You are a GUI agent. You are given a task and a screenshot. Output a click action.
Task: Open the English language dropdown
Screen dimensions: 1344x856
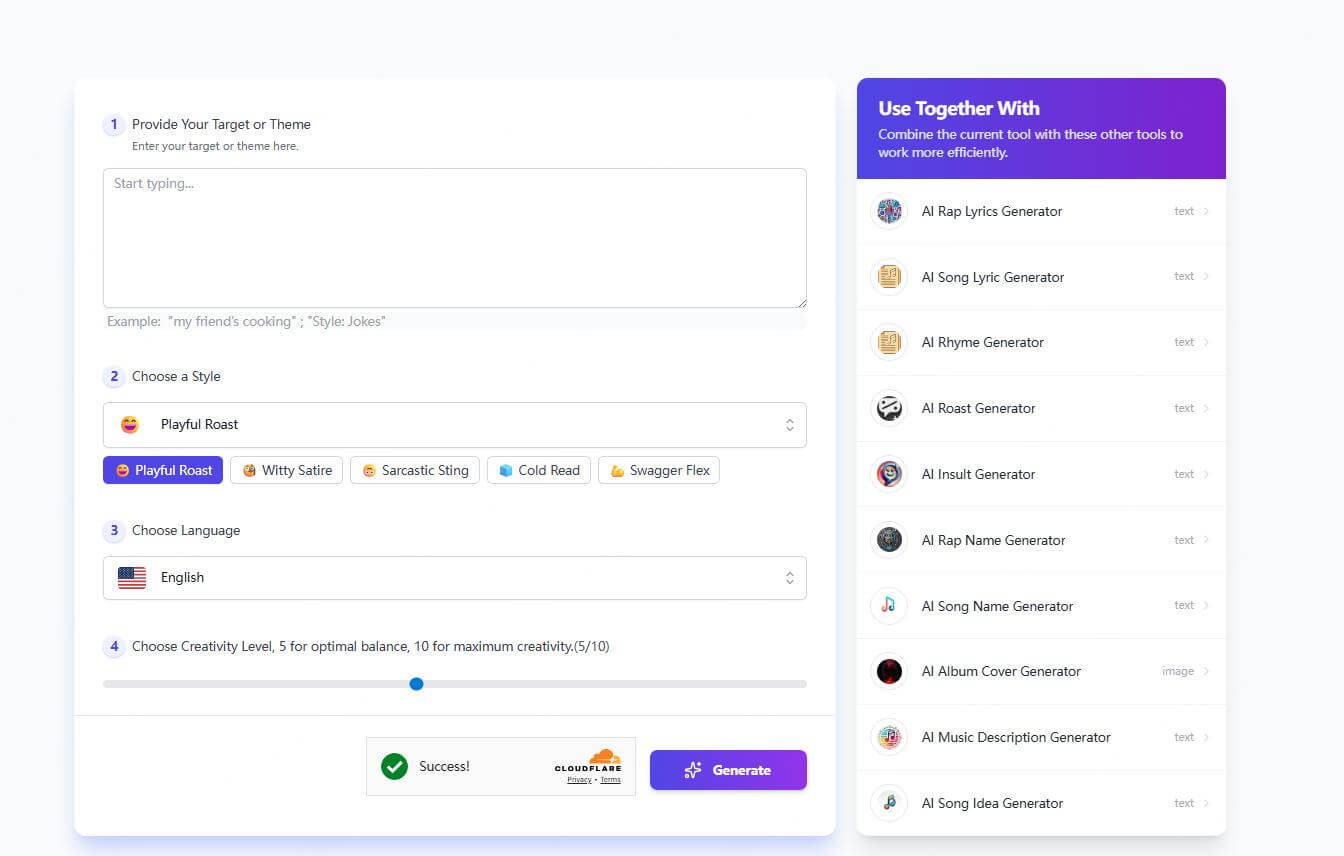tap(454, 578)
